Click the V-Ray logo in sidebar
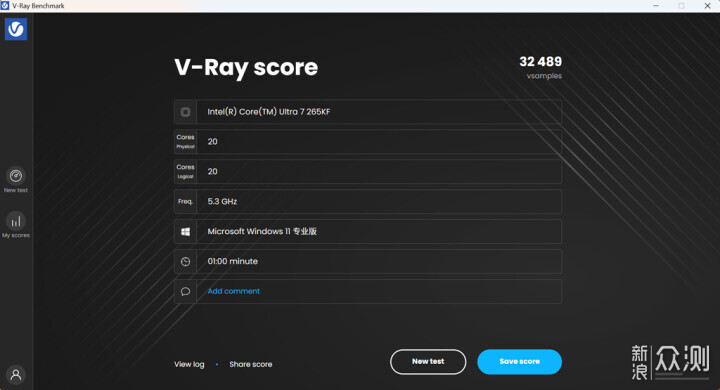 coord(16,29)
